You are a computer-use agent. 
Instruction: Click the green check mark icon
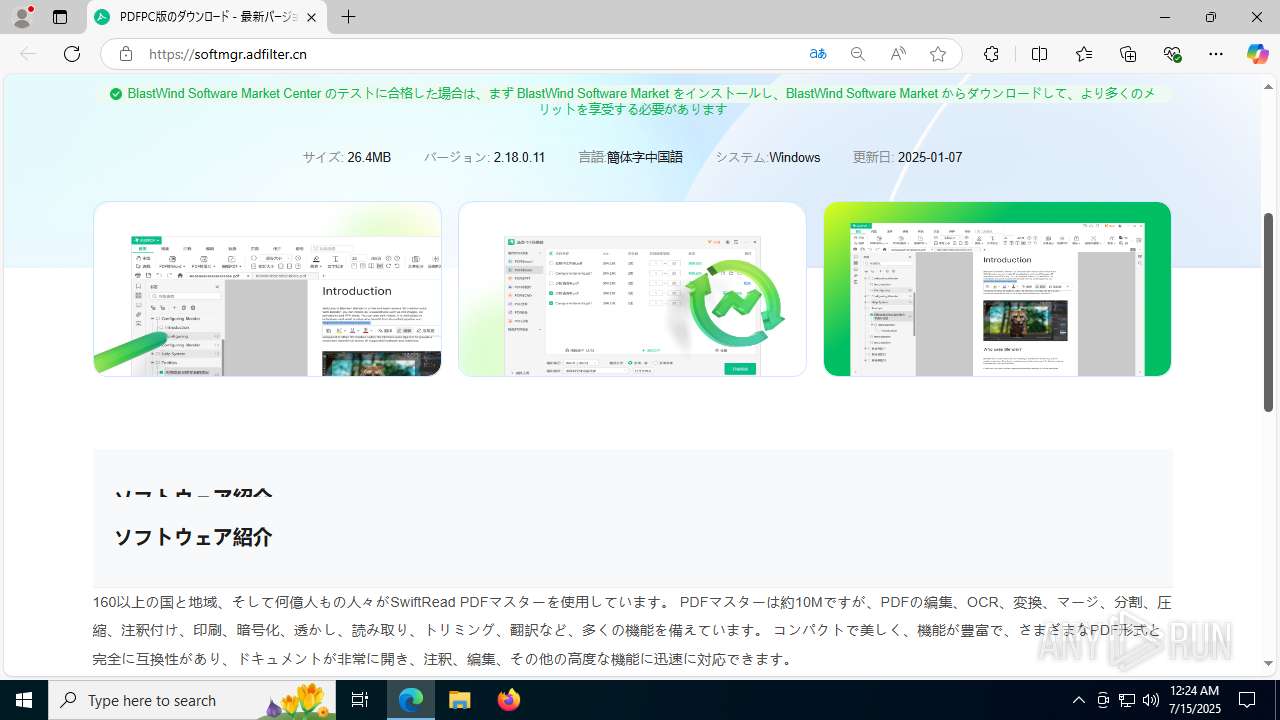[116, 94]
